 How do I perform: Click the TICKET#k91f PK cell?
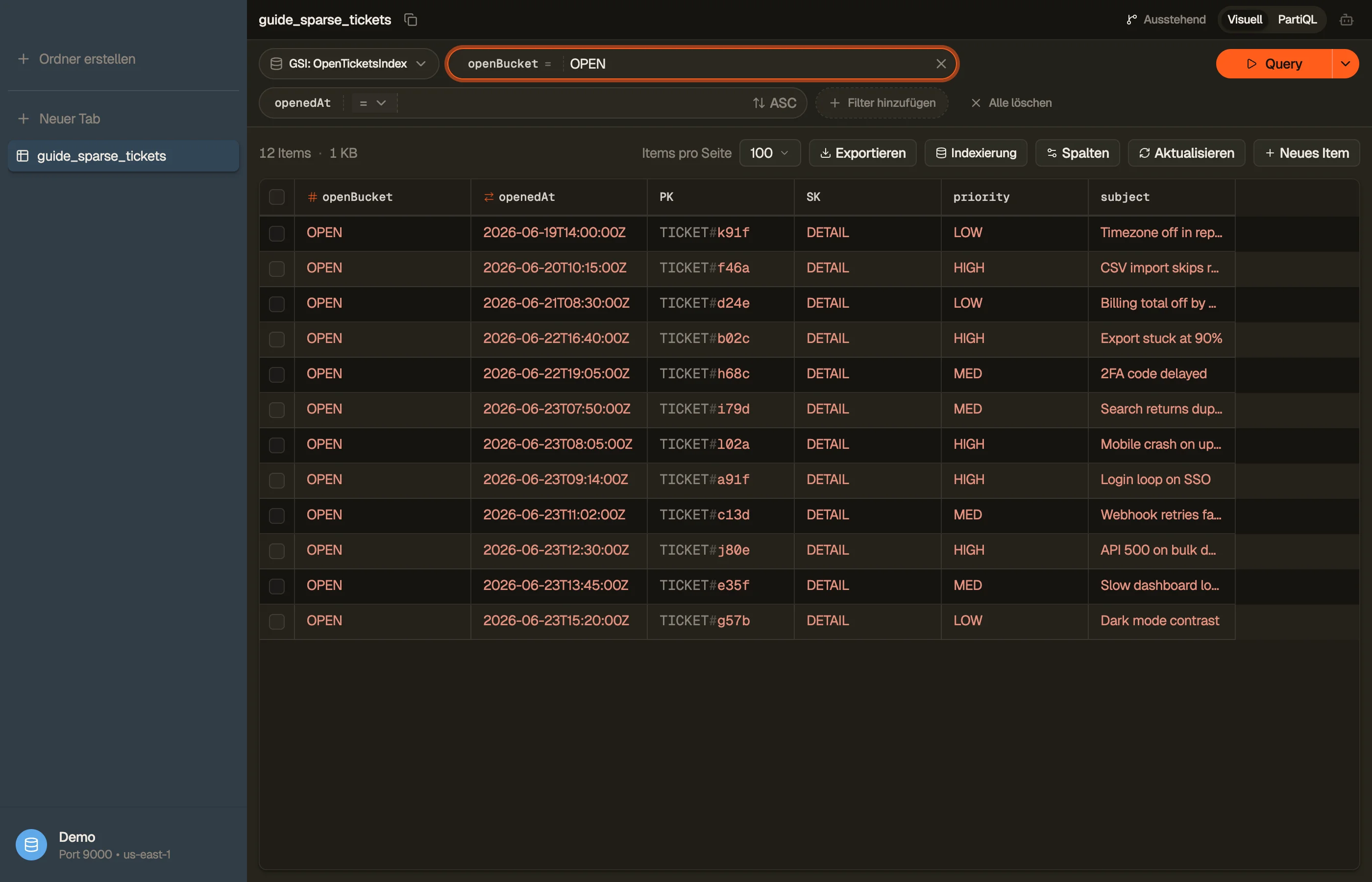pyautogui.click(x=720, y=233)
